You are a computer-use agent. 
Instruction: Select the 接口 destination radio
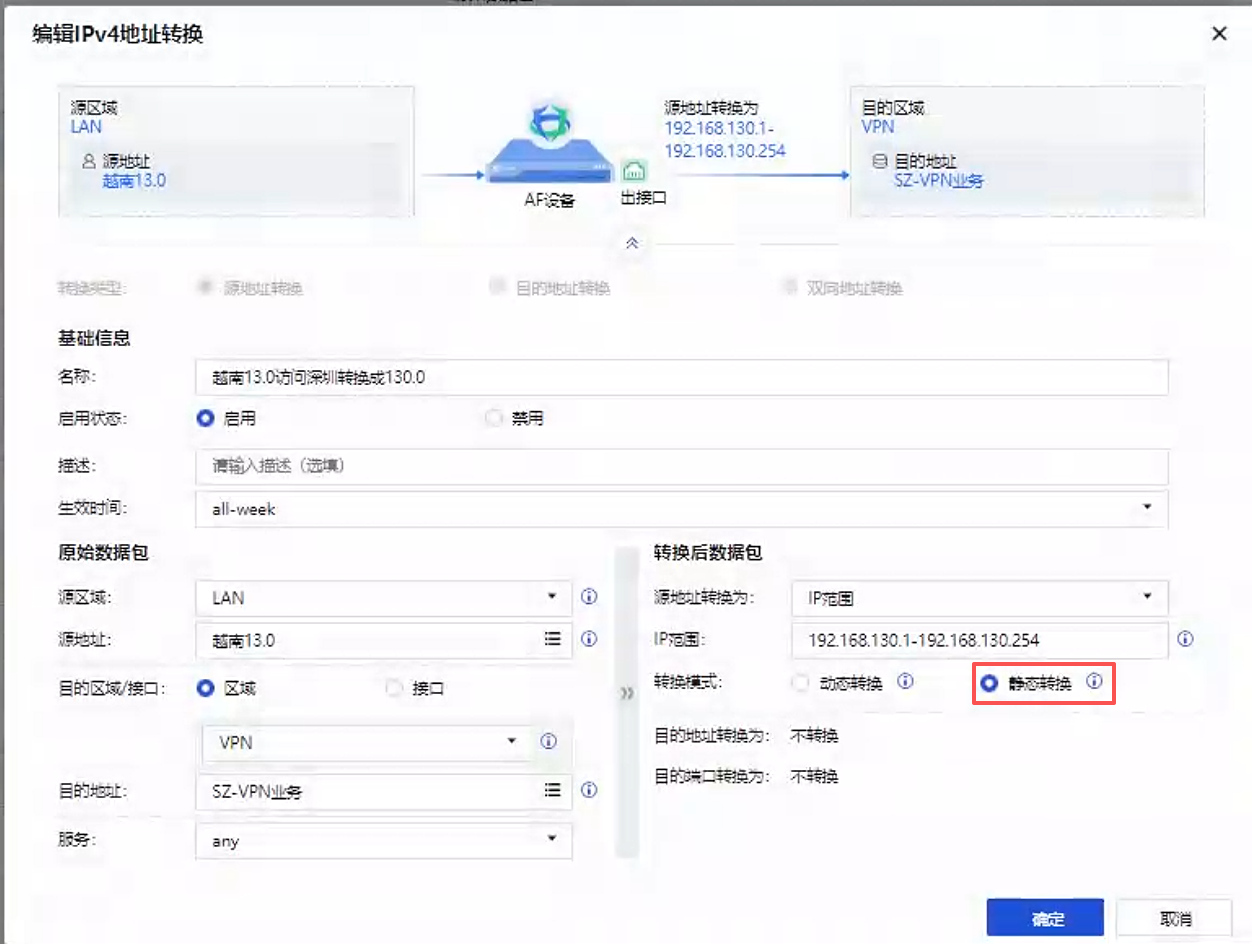pyautogui.click(x=394, y=688)
